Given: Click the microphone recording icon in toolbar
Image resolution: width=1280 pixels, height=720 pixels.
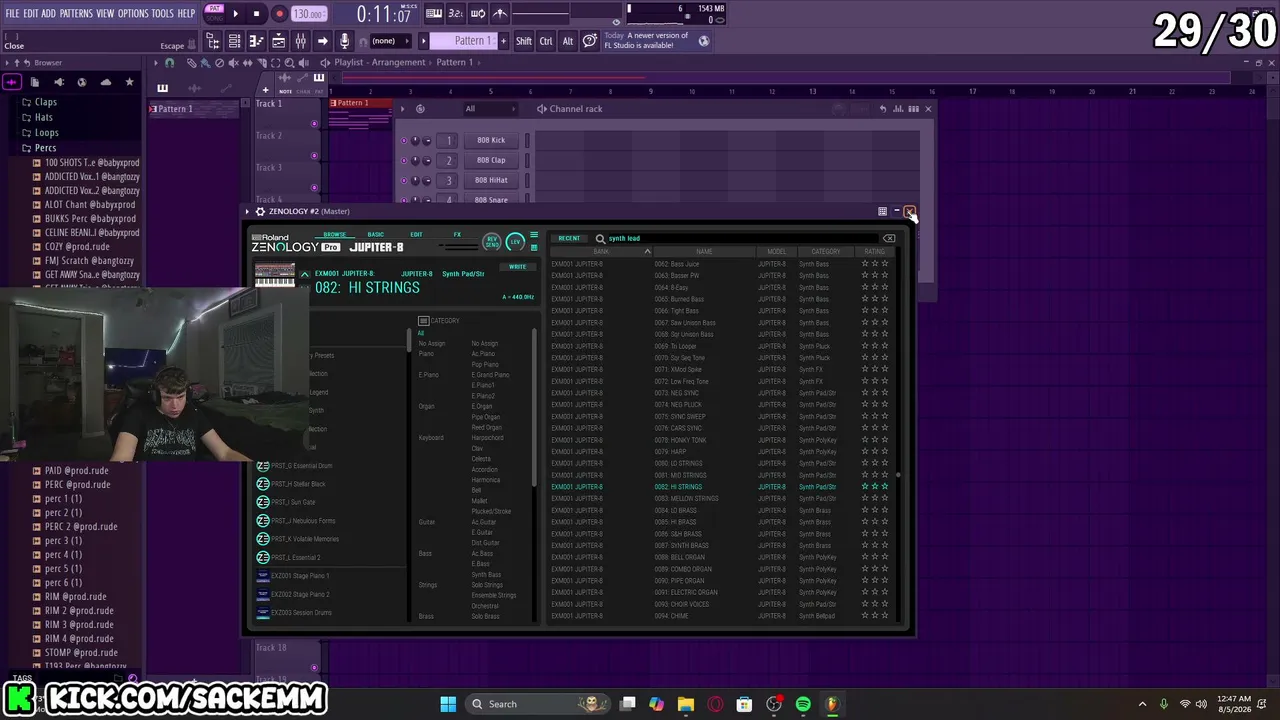Looking at the screenshot, I should click(344, 41).
